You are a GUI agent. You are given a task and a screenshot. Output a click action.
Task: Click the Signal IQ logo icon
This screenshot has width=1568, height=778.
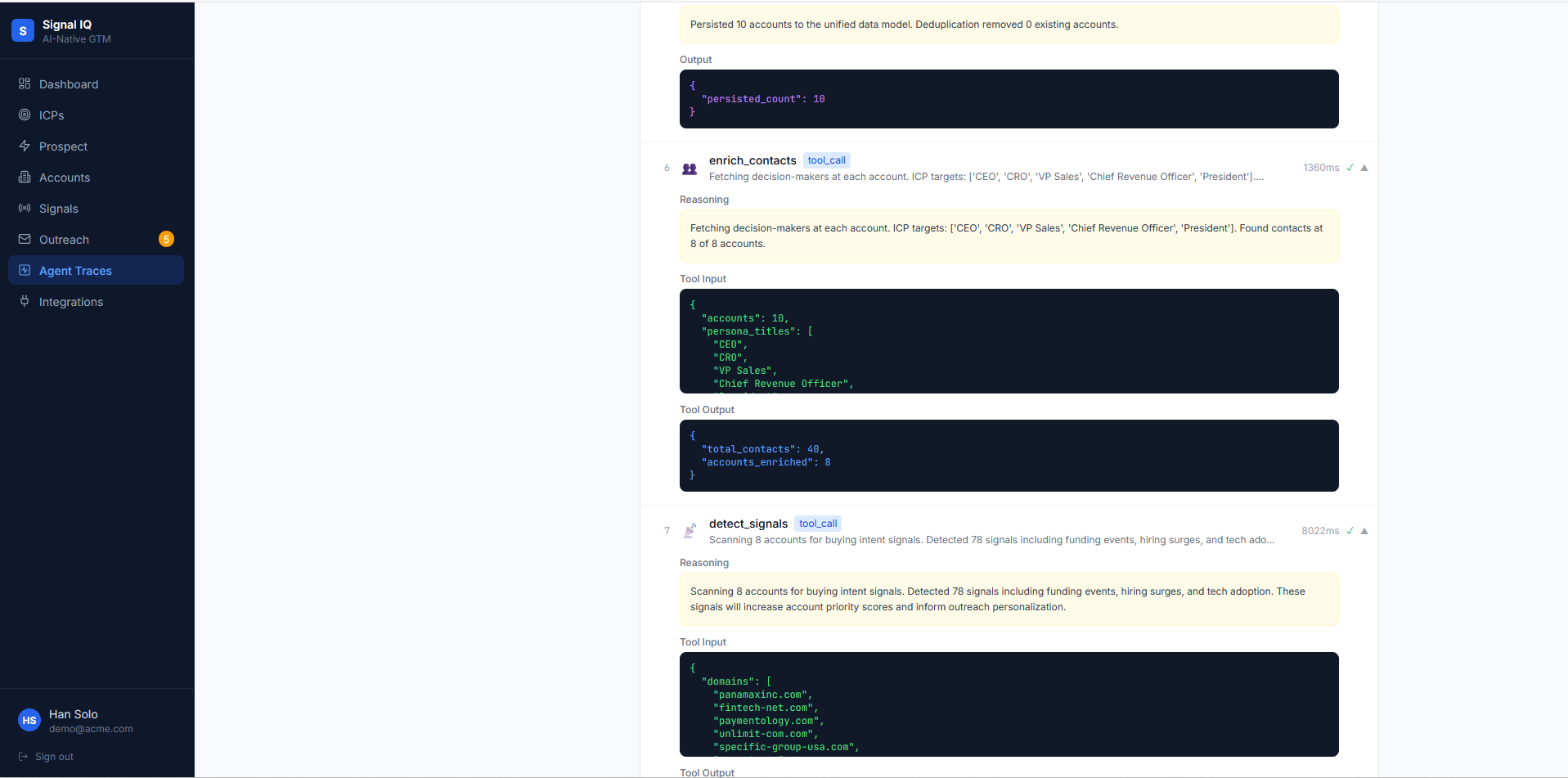[x=23, y=31]
